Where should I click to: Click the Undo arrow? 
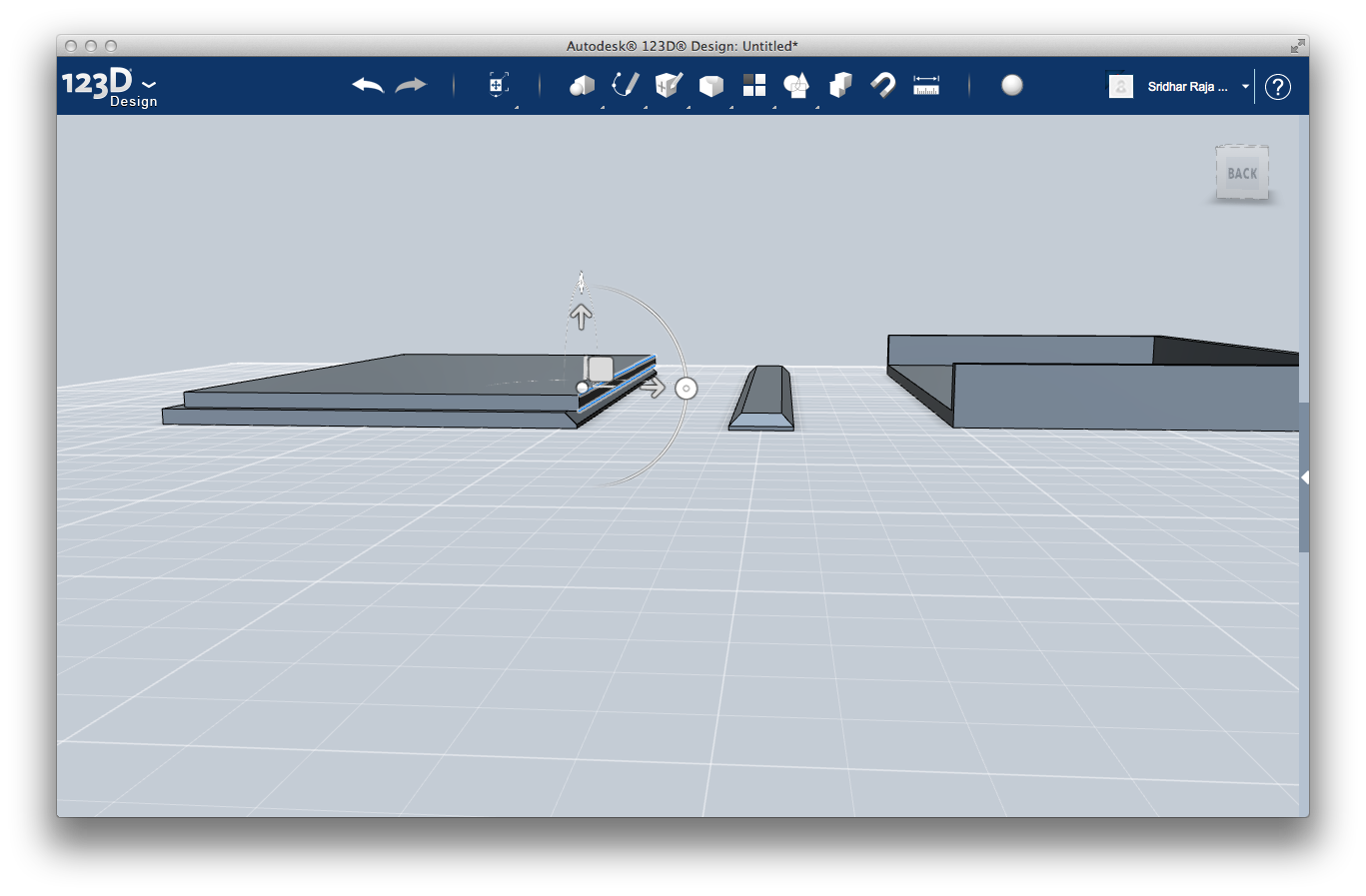pyautogui.click(x=367, y=86)
